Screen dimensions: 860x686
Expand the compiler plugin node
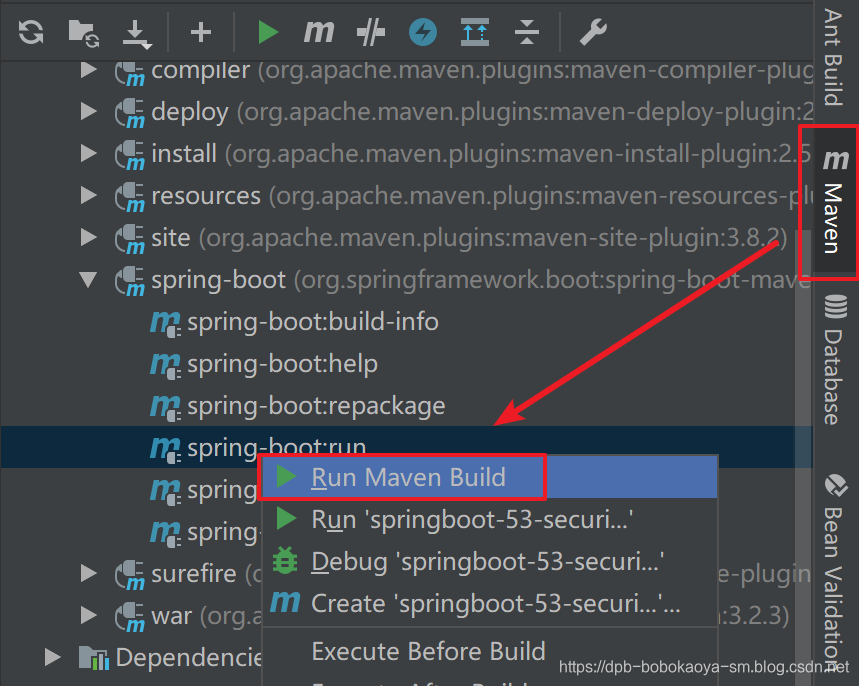88,70
